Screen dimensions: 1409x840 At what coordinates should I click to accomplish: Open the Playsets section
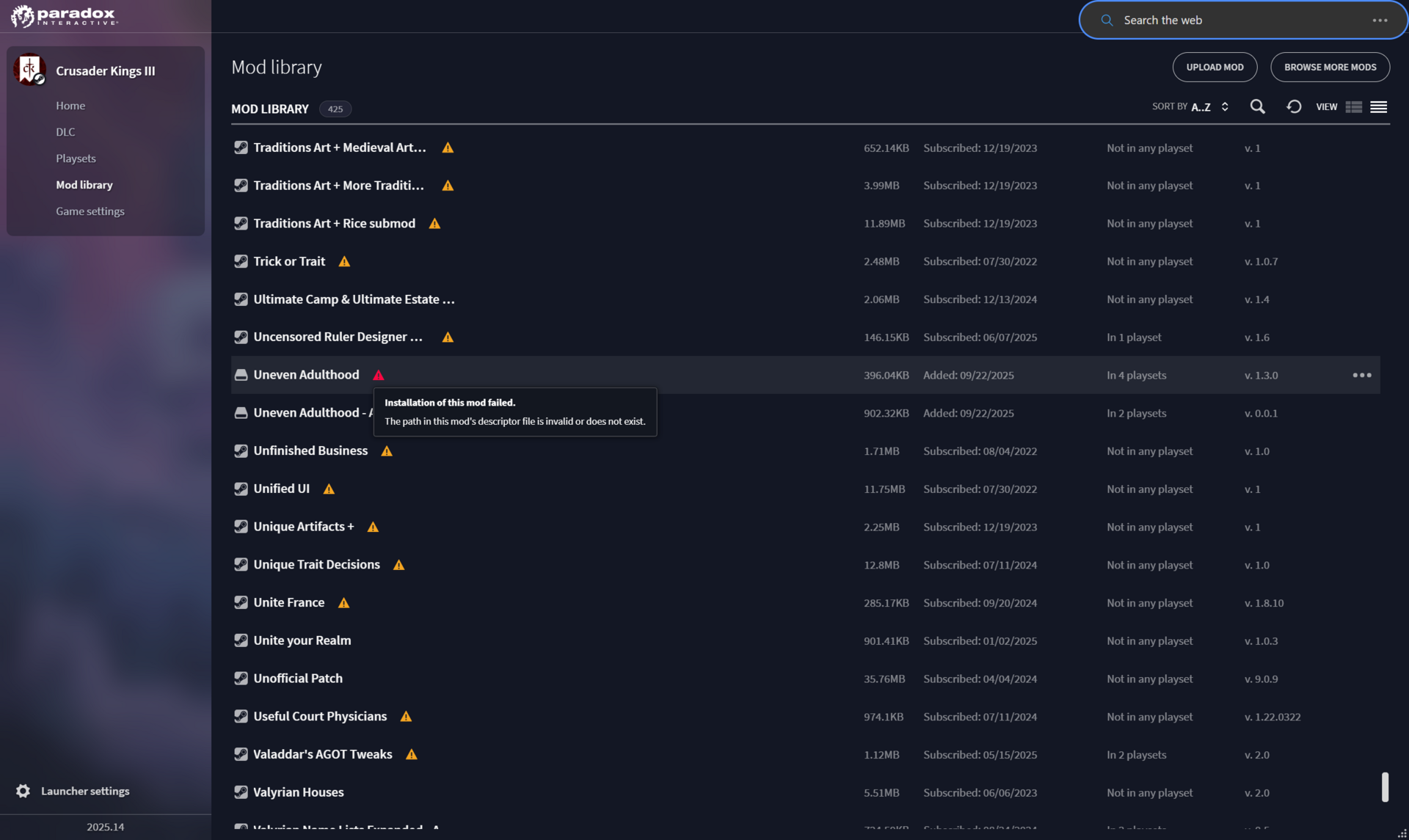coord(76,158)
